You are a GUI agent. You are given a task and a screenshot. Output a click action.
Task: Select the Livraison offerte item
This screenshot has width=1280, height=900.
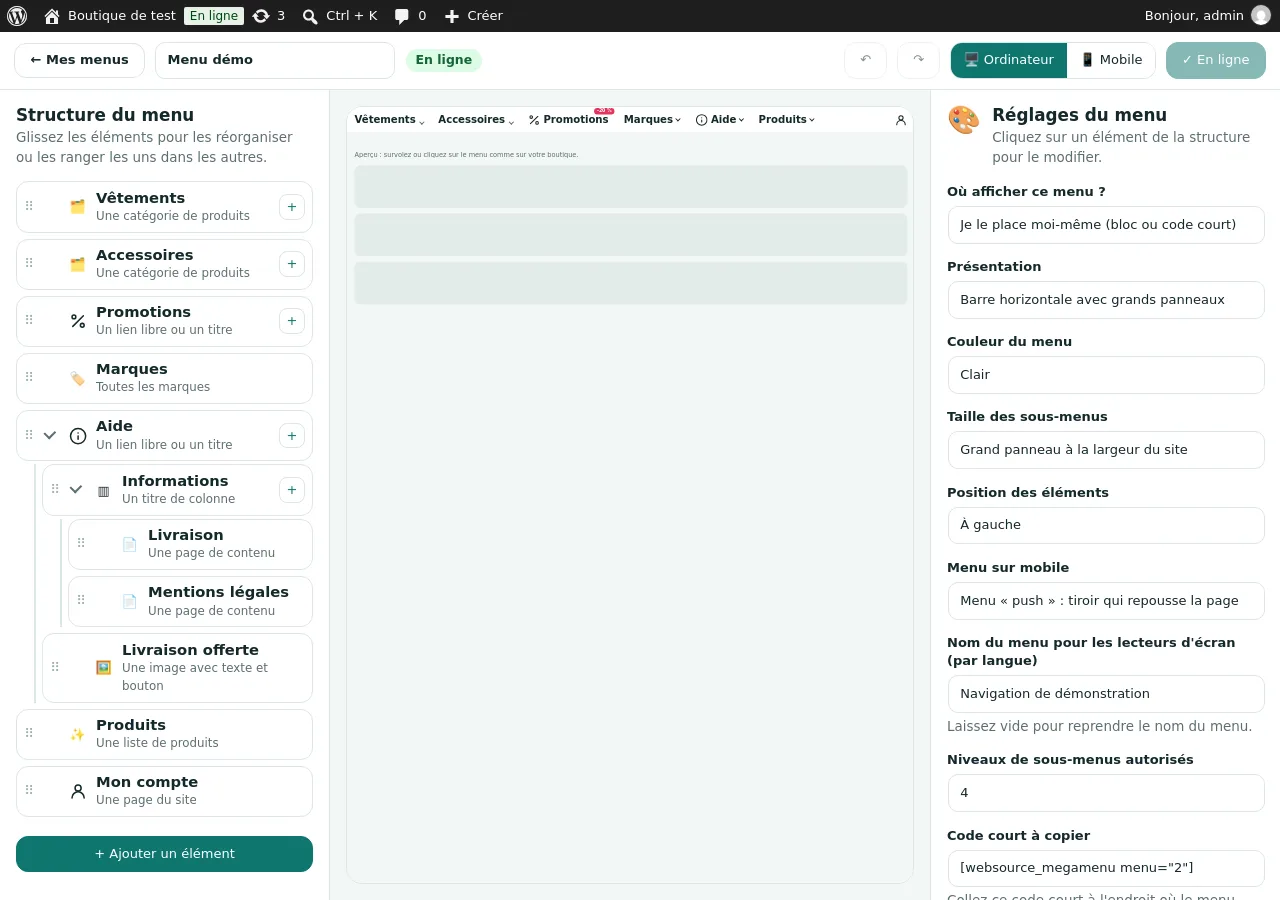click(177, 667)
